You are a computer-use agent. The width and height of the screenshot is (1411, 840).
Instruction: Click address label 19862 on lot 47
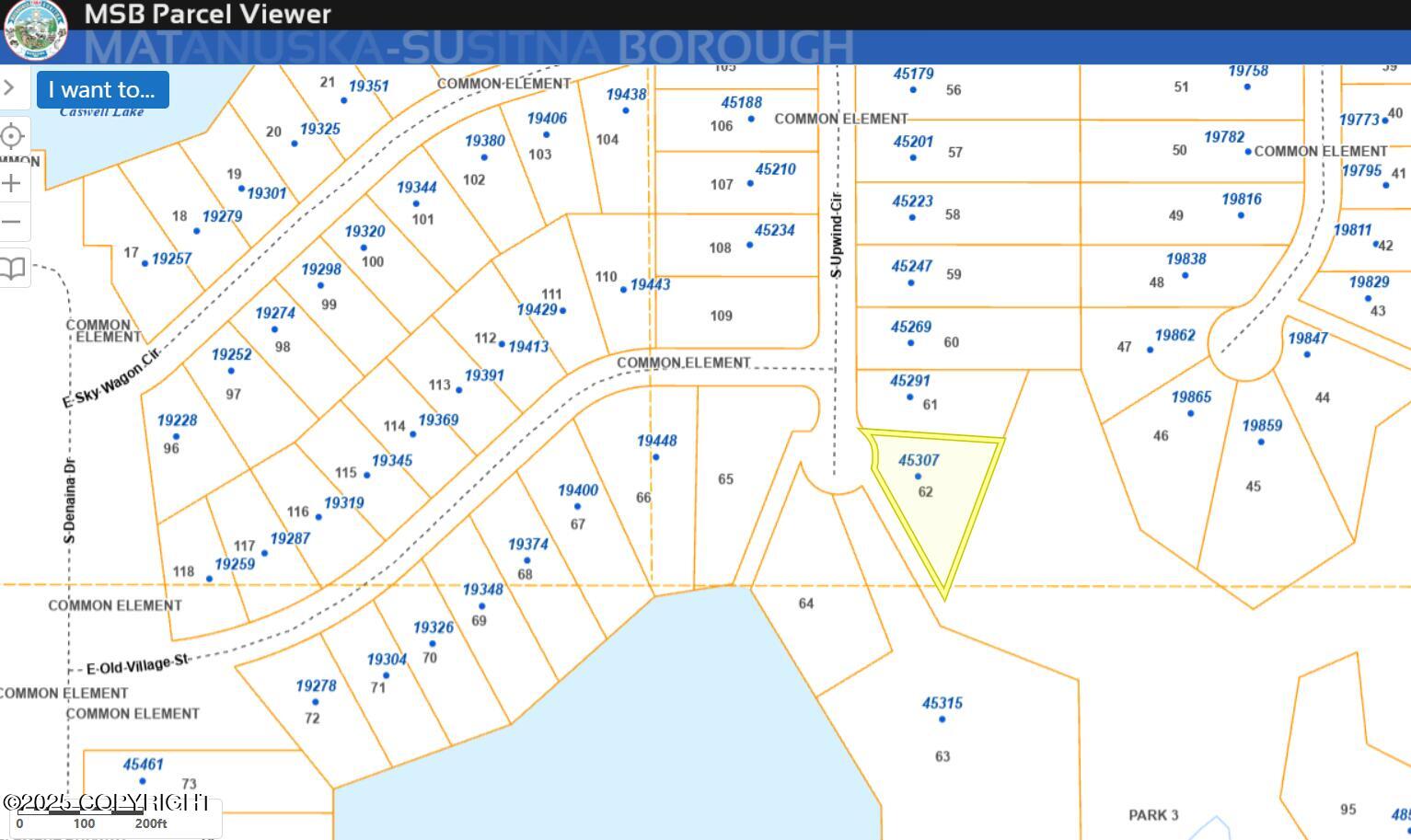[x=1174, y=335]
